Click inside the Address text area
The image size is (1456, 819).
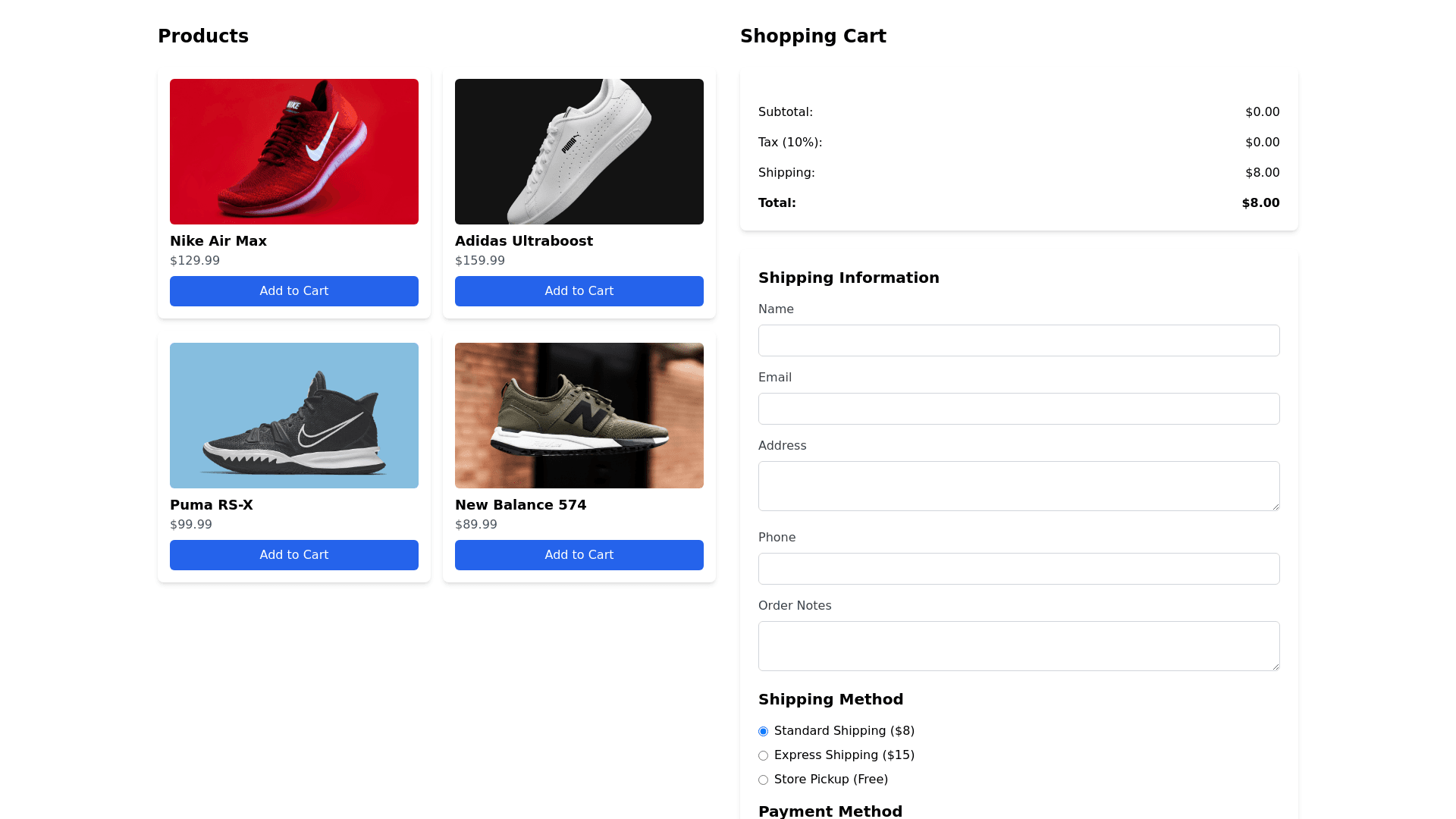pos(1018,486)
